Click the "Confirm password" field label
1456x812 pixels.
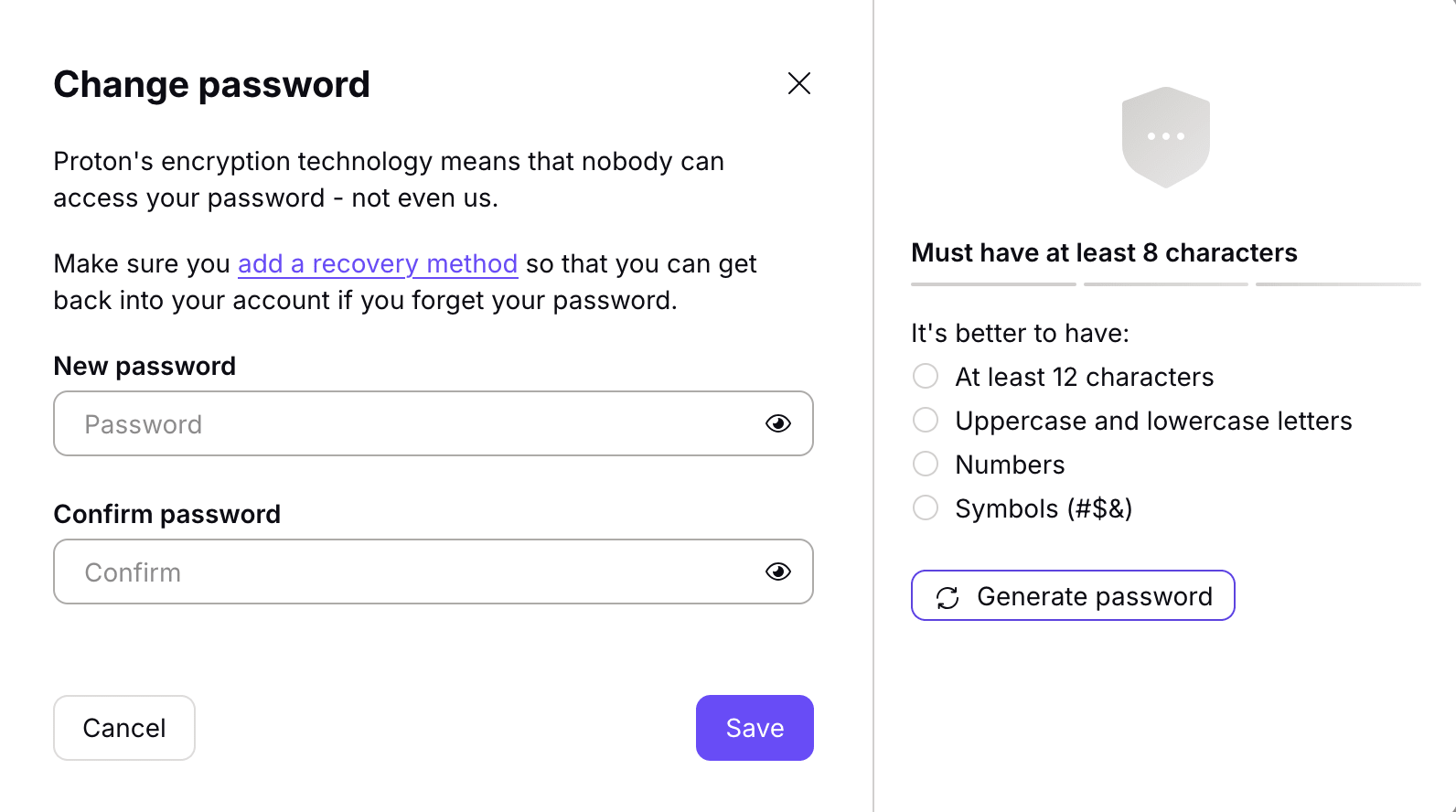(167, 514)
